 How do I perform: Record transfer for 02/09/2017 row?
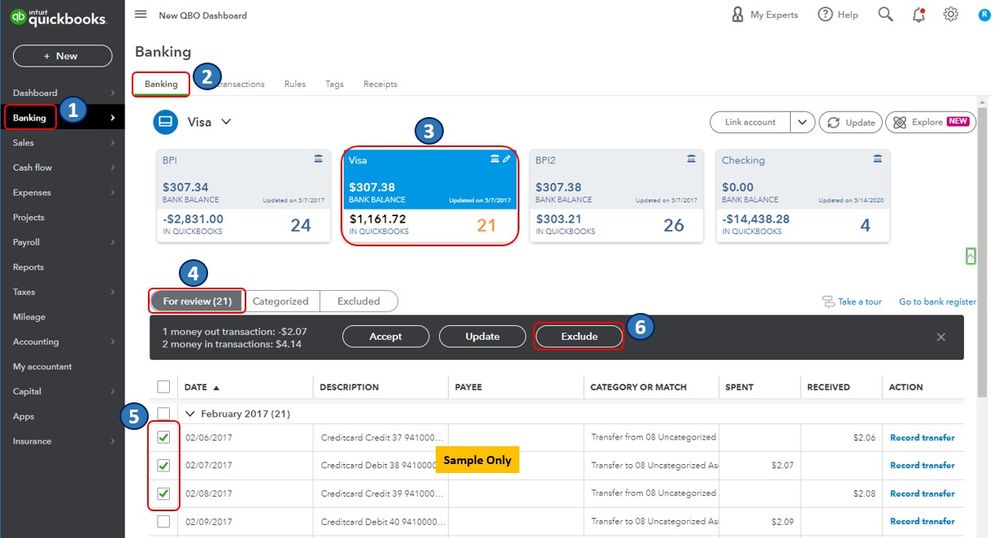pyautogui.click(x=922, y=521)
